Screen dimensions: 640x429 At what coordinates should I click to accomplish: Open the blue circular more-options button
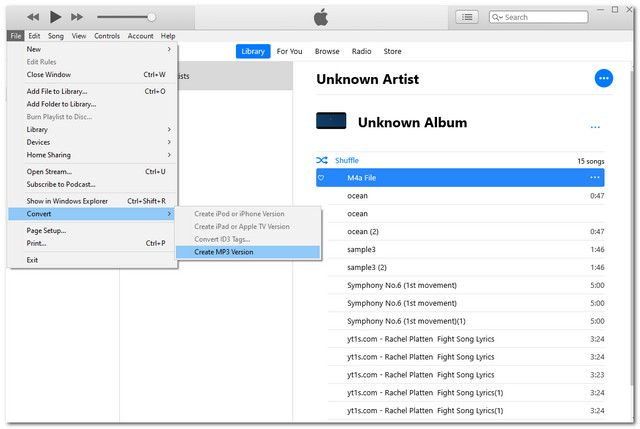pyautogui.click(x=603, y=78)
